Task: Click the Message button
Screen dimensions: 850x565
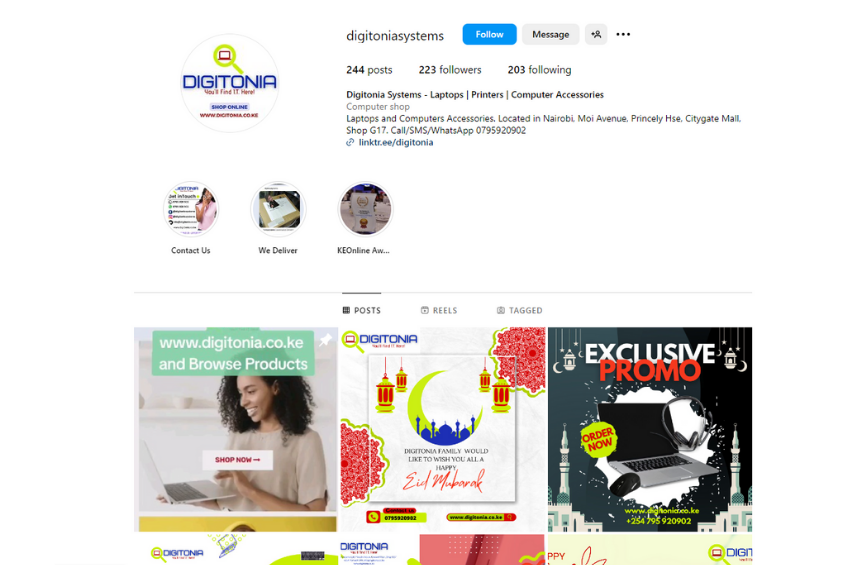Action: pyautogui.click(x=551, y=34)
